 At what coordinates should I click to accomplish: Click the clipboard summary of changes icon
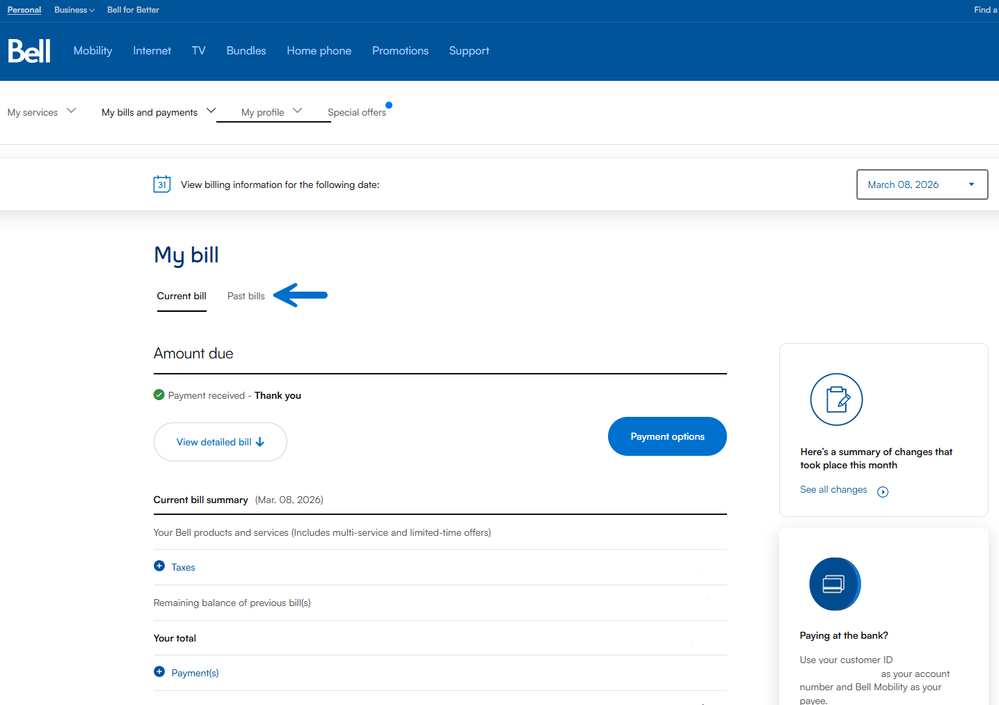(836, 399)
